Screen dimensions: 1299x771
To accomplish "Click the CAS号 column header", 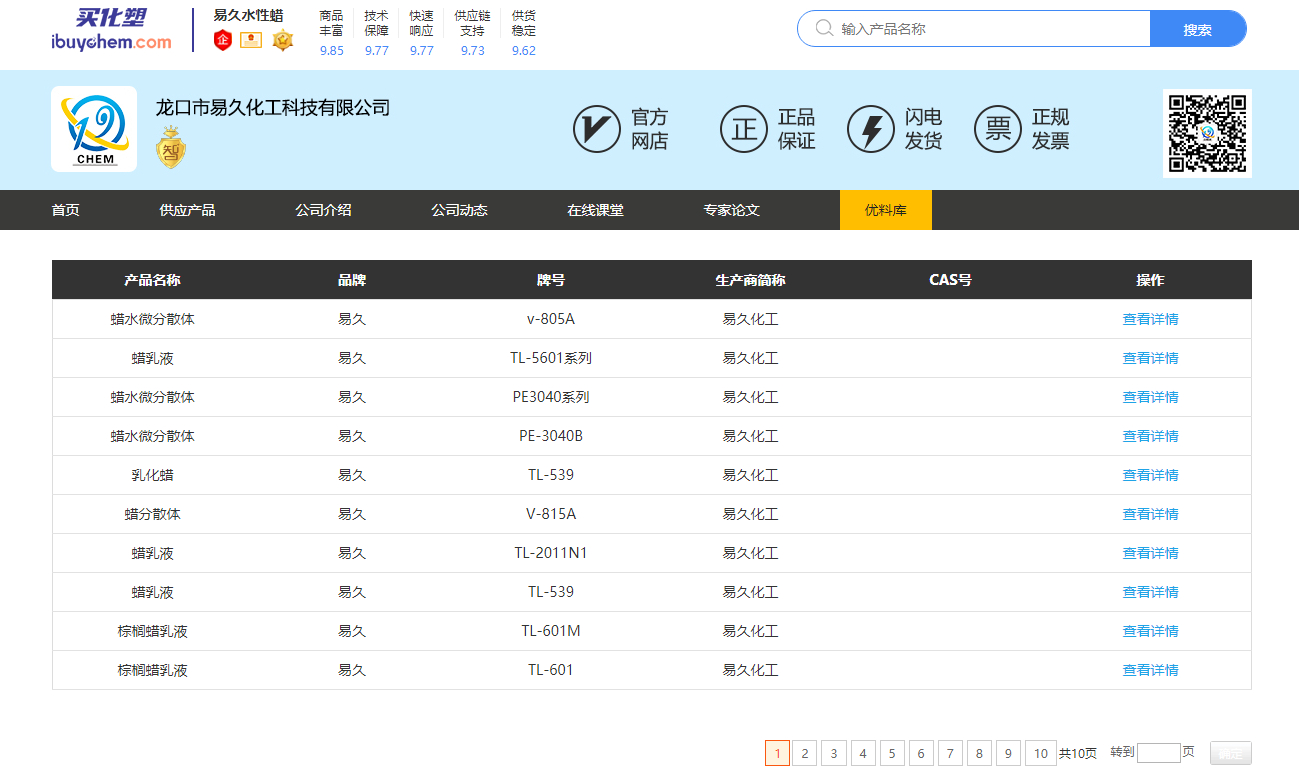I will (950, 280).
